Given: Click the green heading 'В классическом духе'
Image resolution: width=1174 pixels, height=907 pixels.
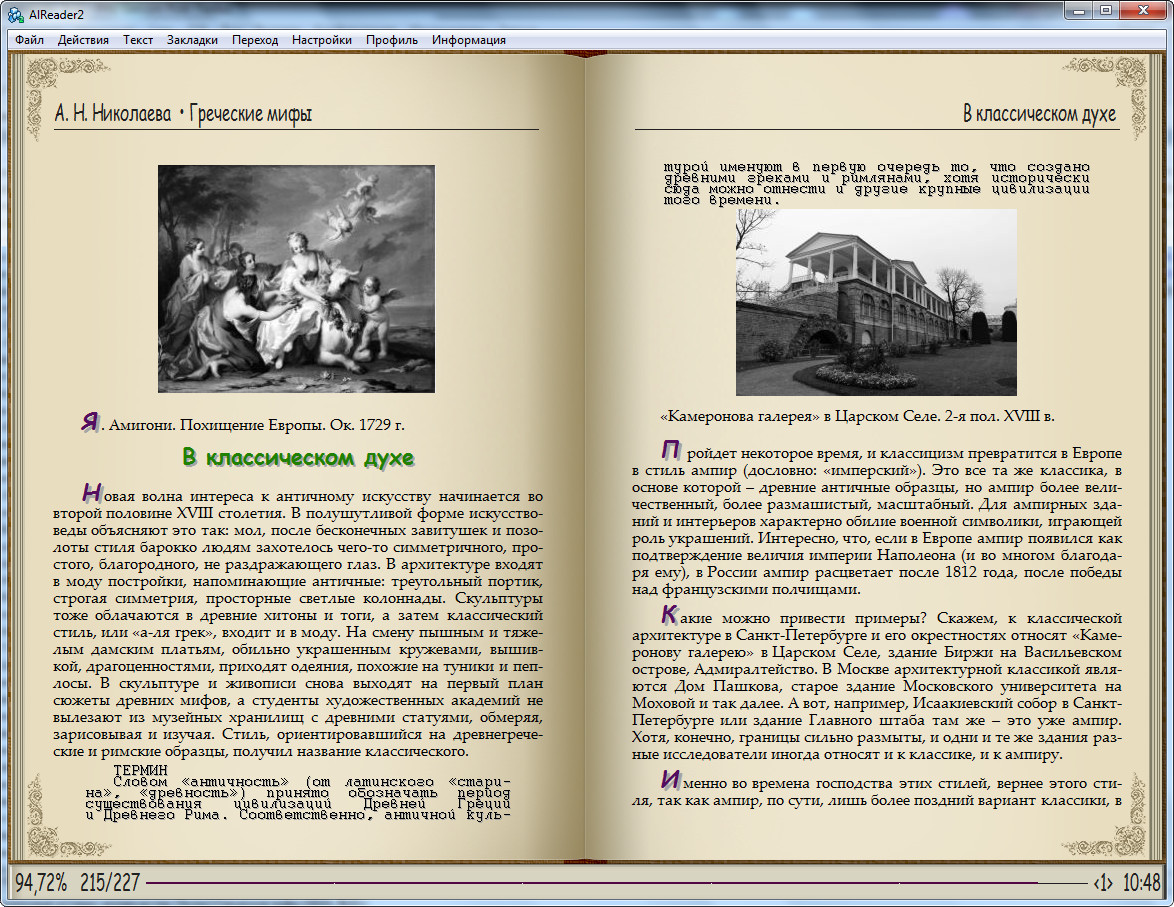Looking at the screenshot, I should (x=298, y=458).
